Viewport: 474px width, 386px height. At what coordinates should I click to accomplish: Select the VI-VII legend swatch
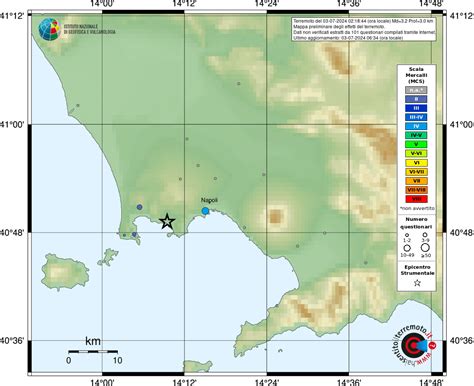tap(416, 172)
